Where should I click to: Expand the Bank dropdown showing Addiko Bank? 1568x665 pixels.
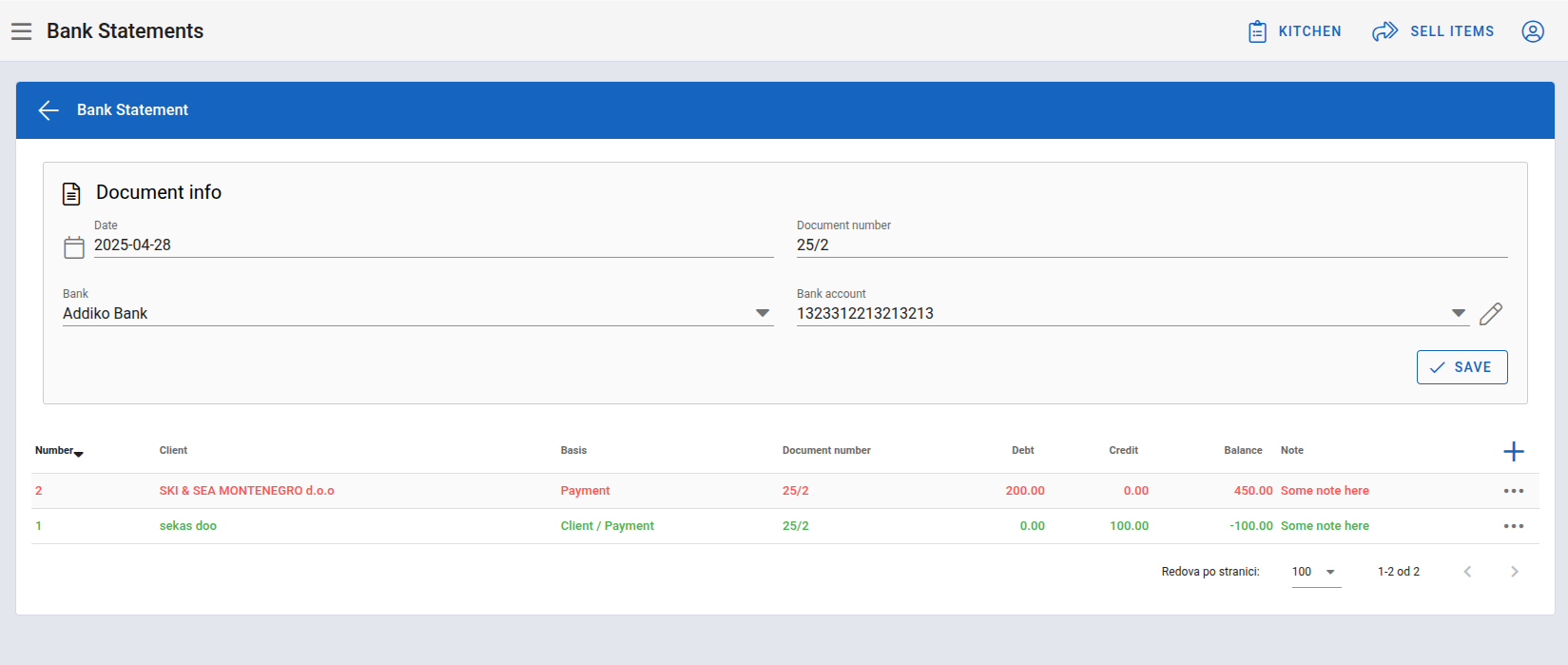click(x=762, y=314)
